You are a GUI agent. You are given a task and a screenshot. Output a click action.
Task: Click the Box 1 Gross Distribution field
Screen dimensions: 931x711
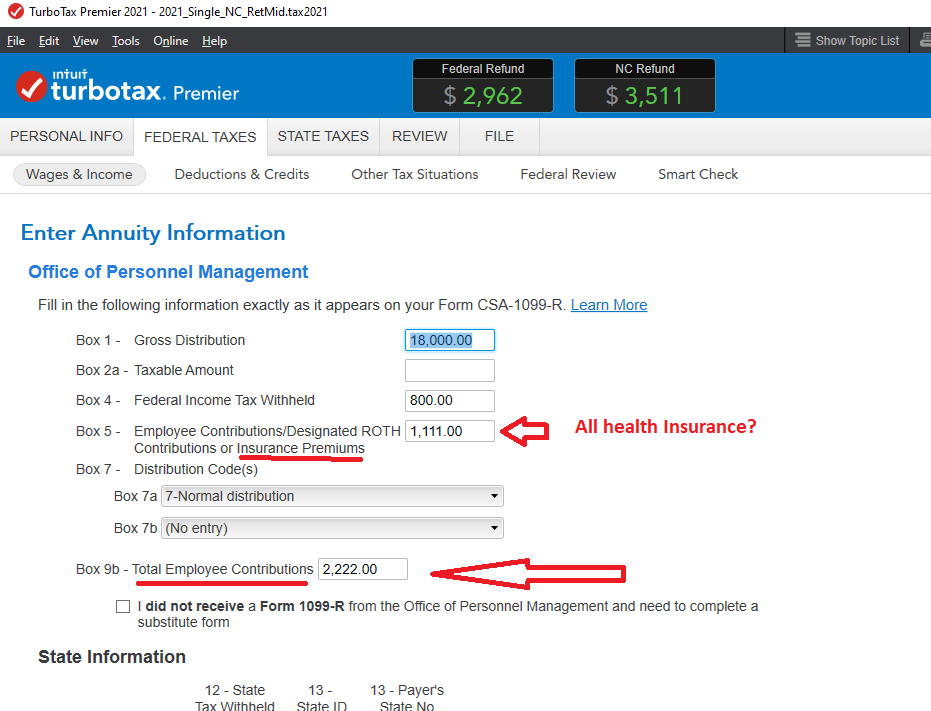click(x=449, y=340)
